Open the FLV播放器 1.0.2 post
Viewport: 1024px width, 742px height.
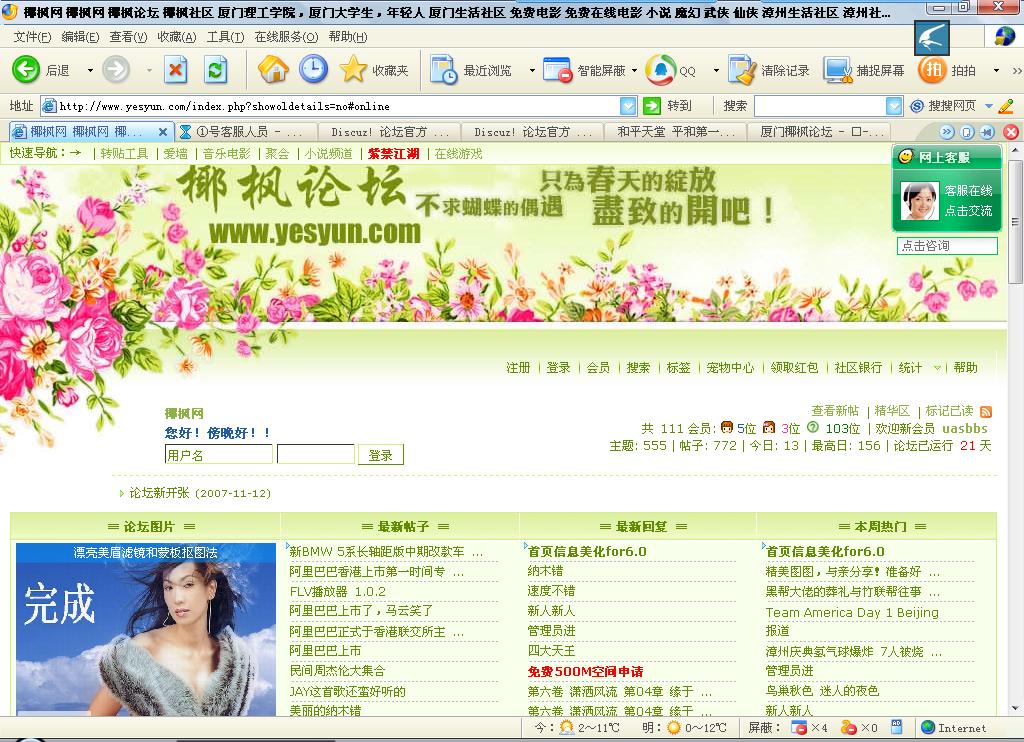[338, 592]
